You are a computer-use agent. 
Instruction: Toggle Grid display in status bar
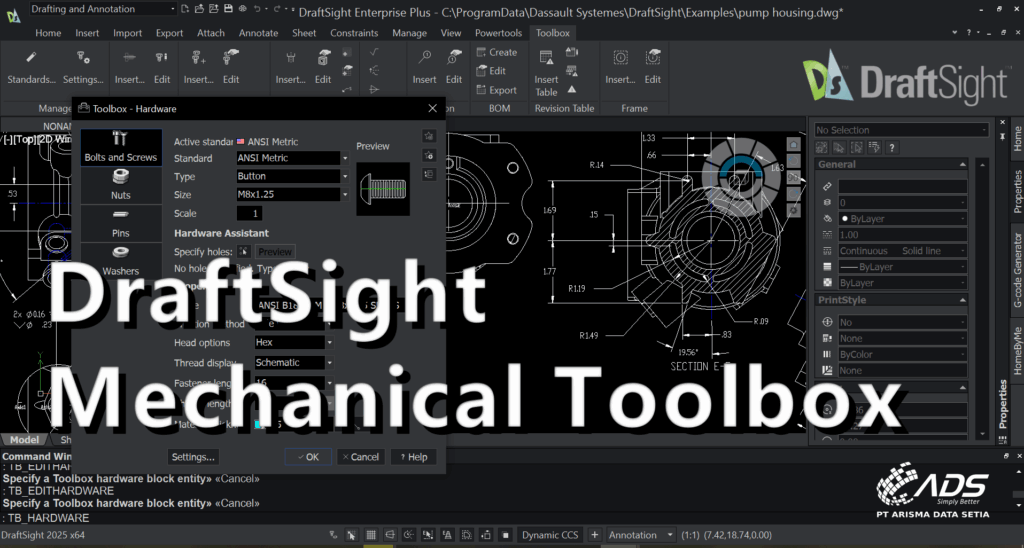[x=371, y=535]
